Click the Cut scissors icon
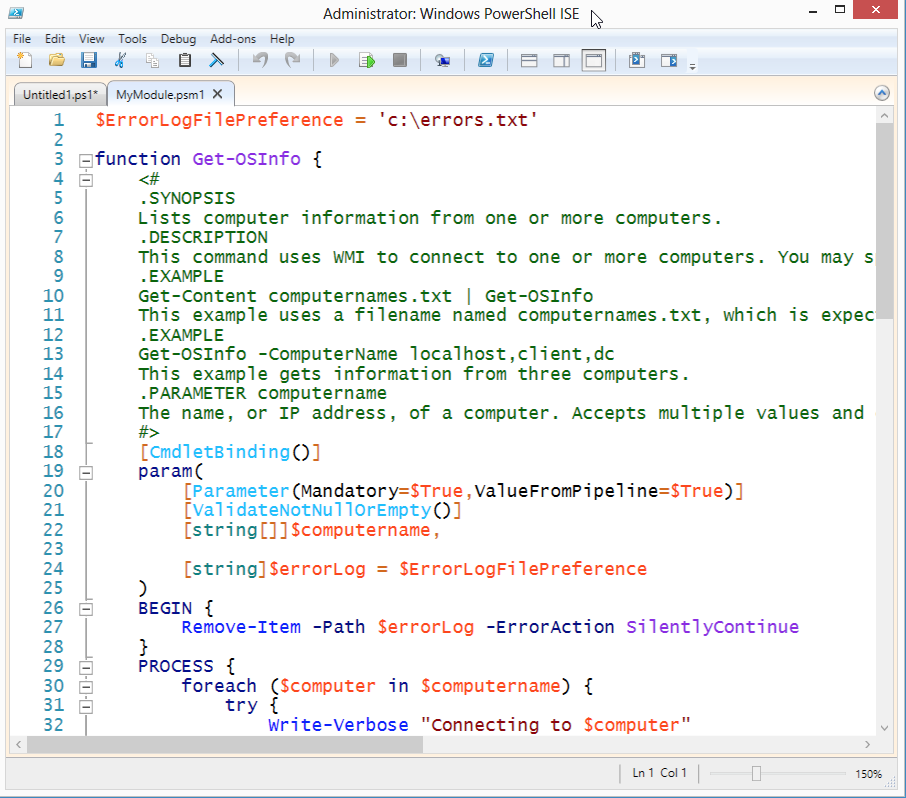This screenshot has height=798, width=906. pos(120,61)
